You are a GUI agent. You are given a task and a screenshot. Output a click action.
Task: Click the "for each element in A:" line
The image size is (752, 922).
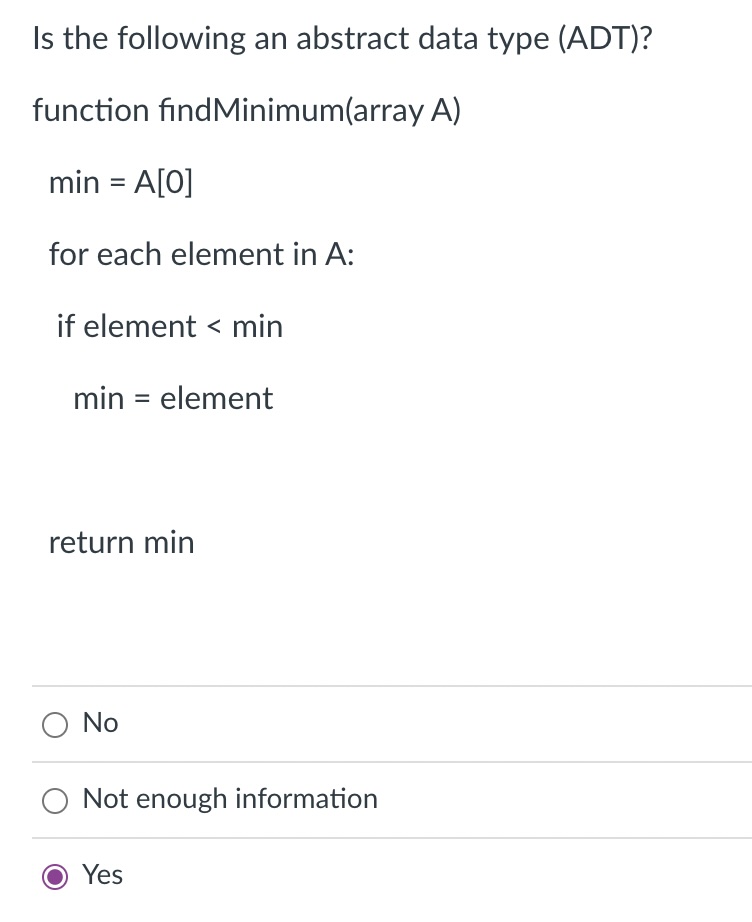pos(201,255)
